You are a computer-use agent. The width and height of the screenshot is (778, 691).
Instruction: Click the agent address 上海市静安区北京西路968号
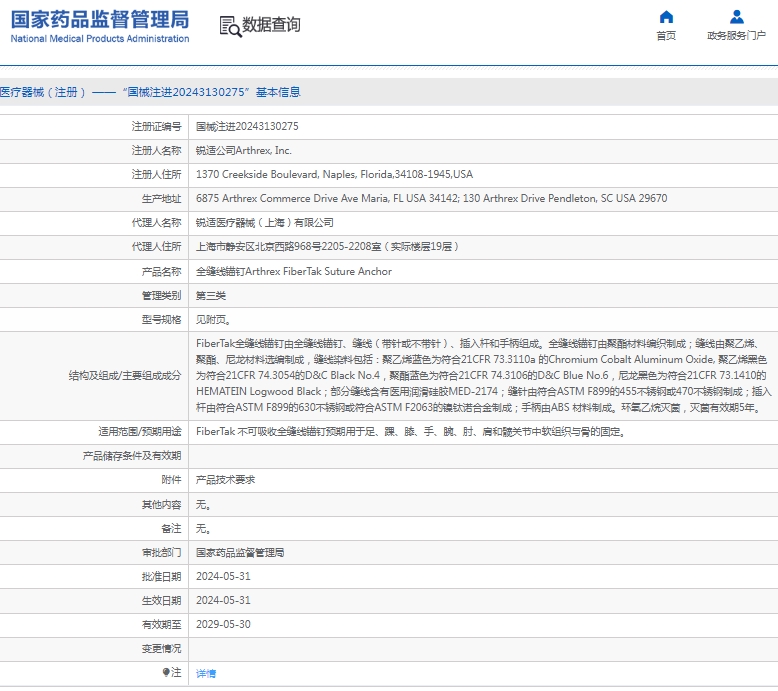pos(327,247)
